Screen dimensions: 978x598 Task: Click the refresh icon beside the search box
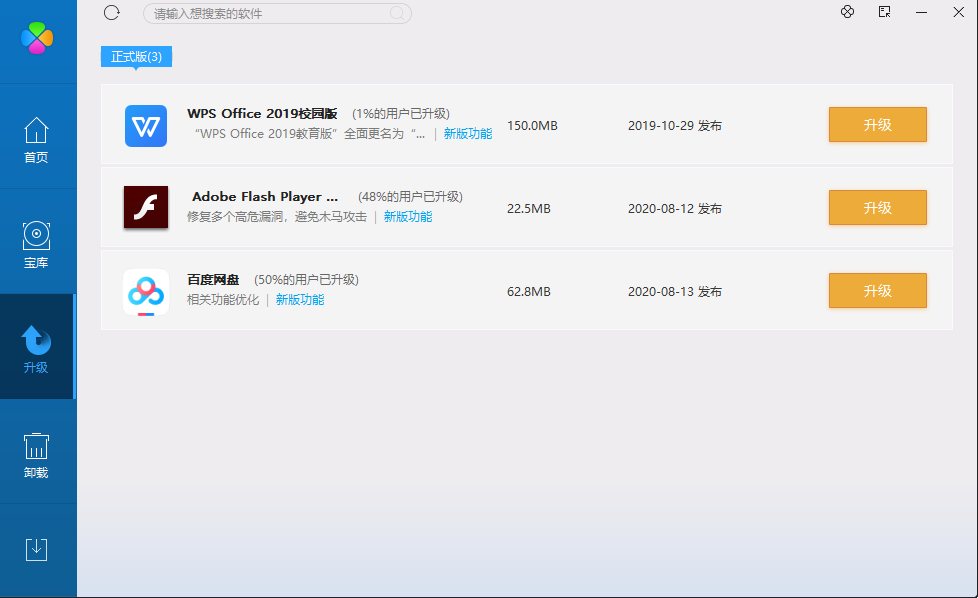[x=112, y=12]
